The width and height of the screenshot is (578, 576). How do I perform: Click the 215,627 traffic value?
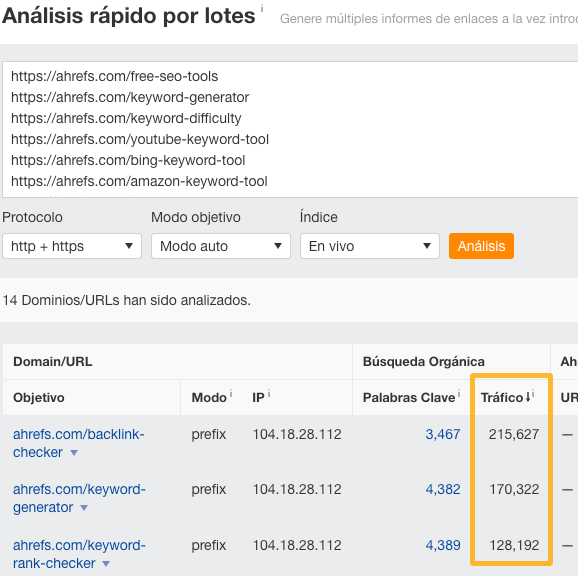[514, 434]
